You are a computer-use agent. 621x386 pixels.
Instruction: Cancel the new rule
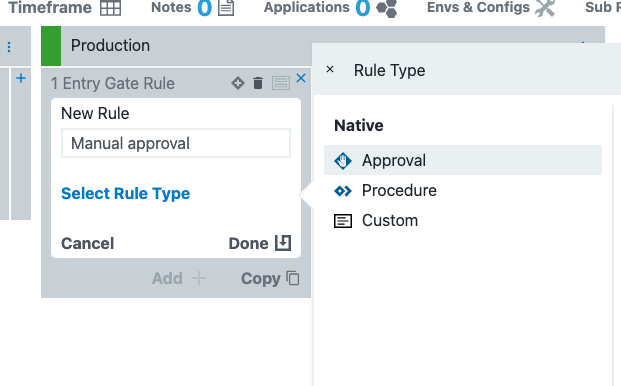pyautogui.click(x=88, y=243)
